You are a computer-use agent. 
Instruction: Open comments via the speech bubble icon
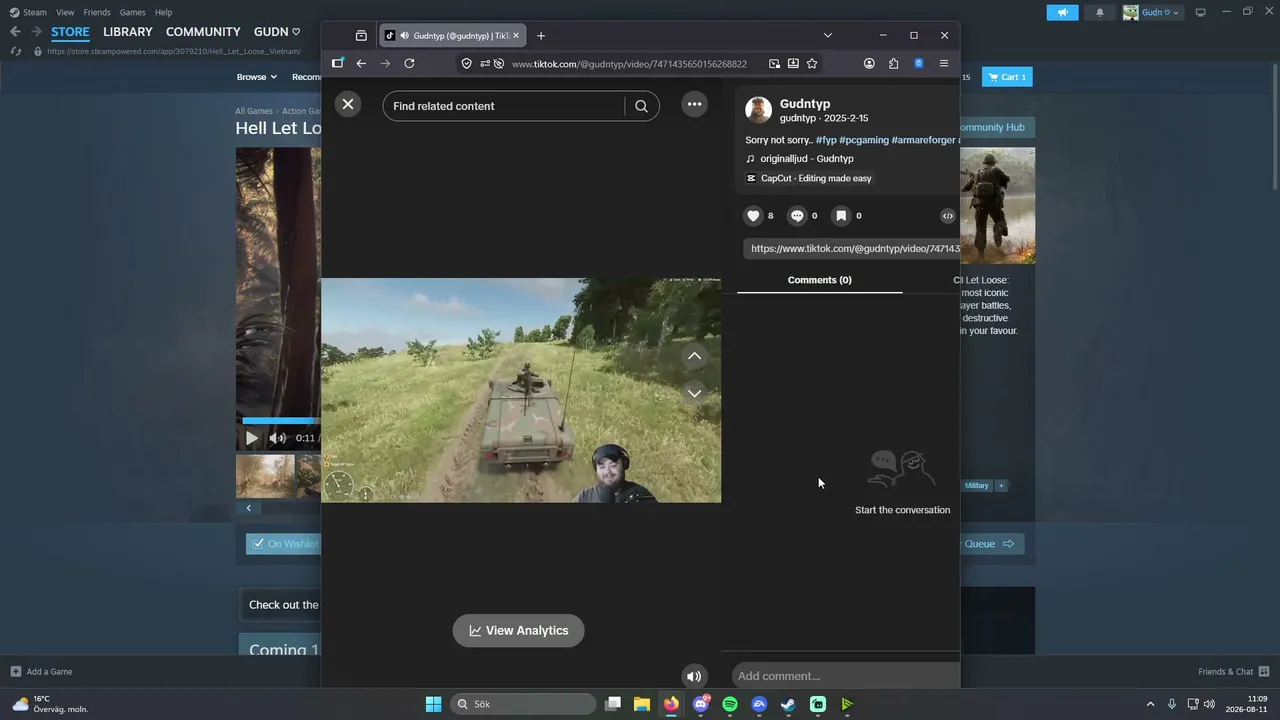[797, 216]
